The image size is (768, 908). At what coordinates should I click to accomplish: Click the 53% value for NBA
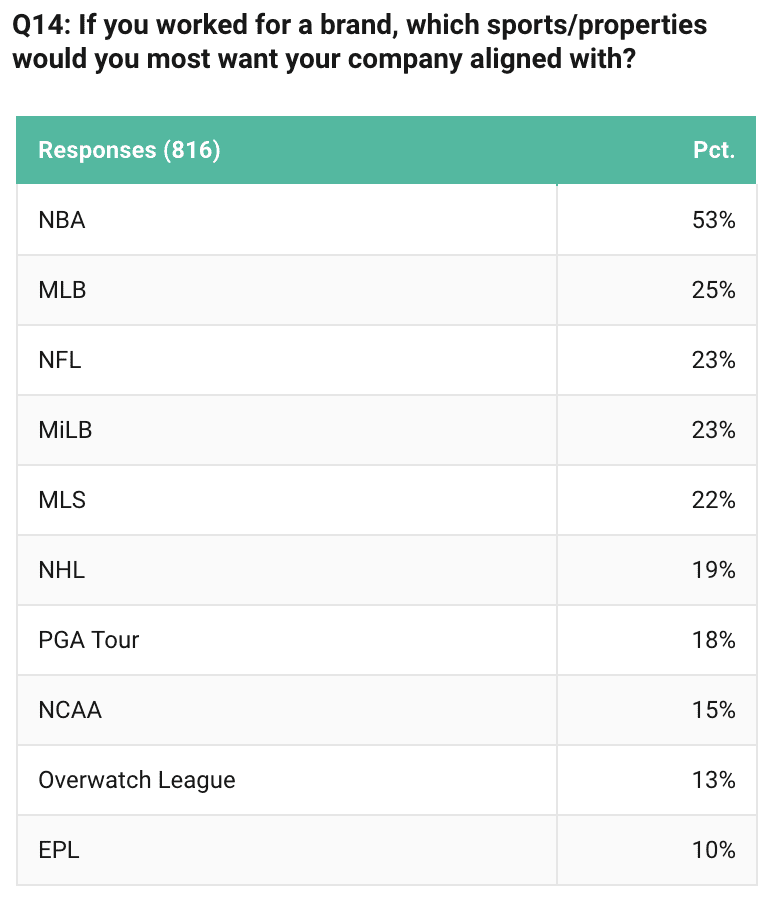714,220
